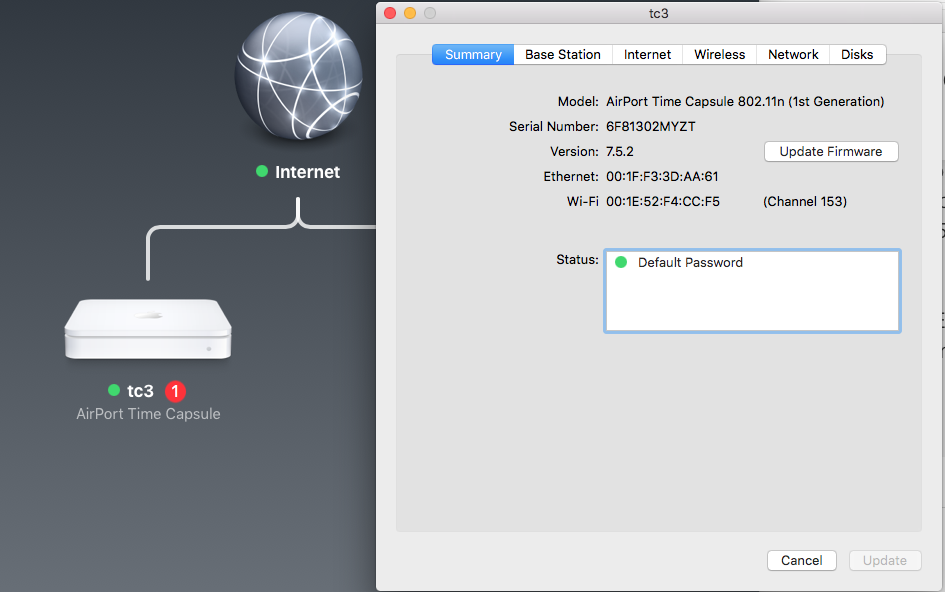The image size is (945, 592).
Task: Click the tc3 window title
Action: (659, 13)
